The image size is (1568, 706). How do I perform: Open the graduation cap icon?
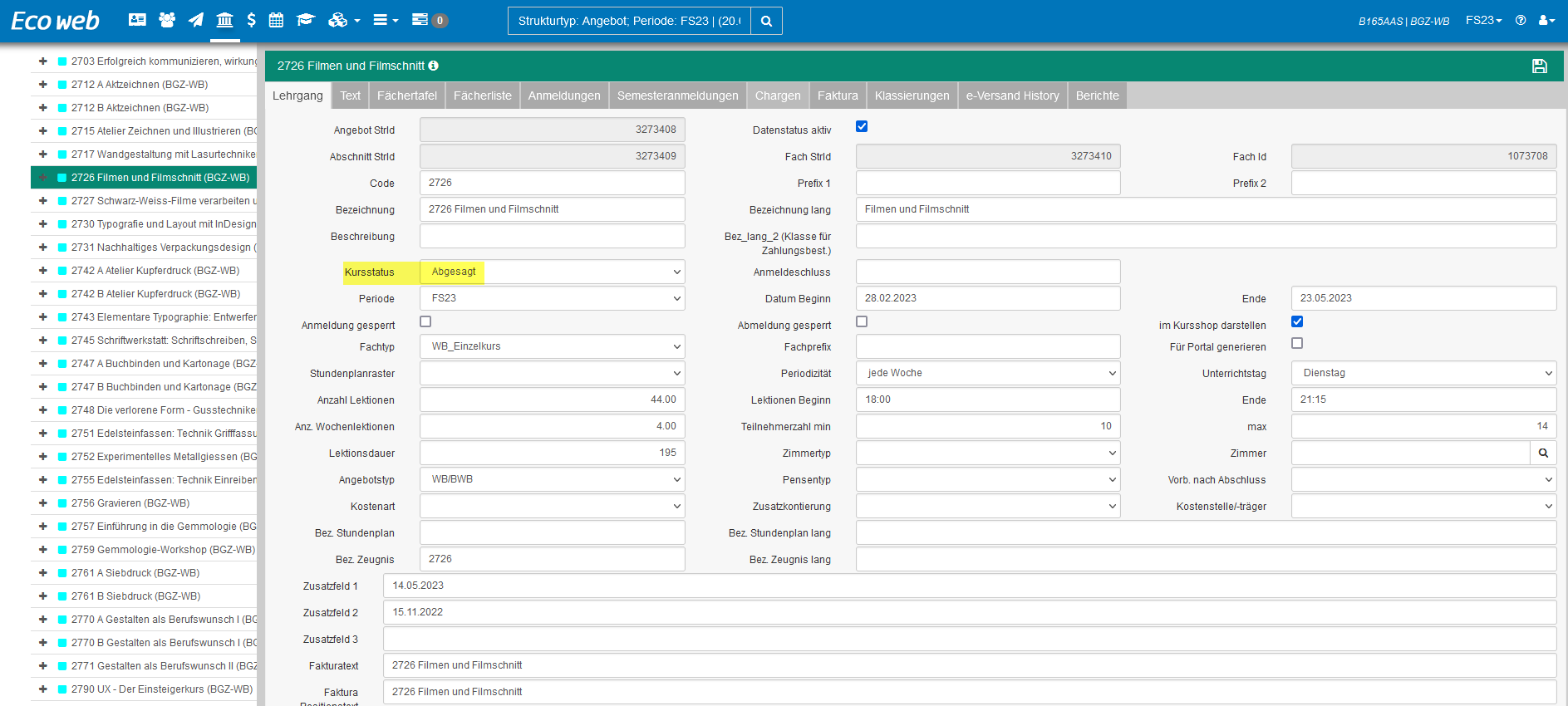click(x=306, y=20)
